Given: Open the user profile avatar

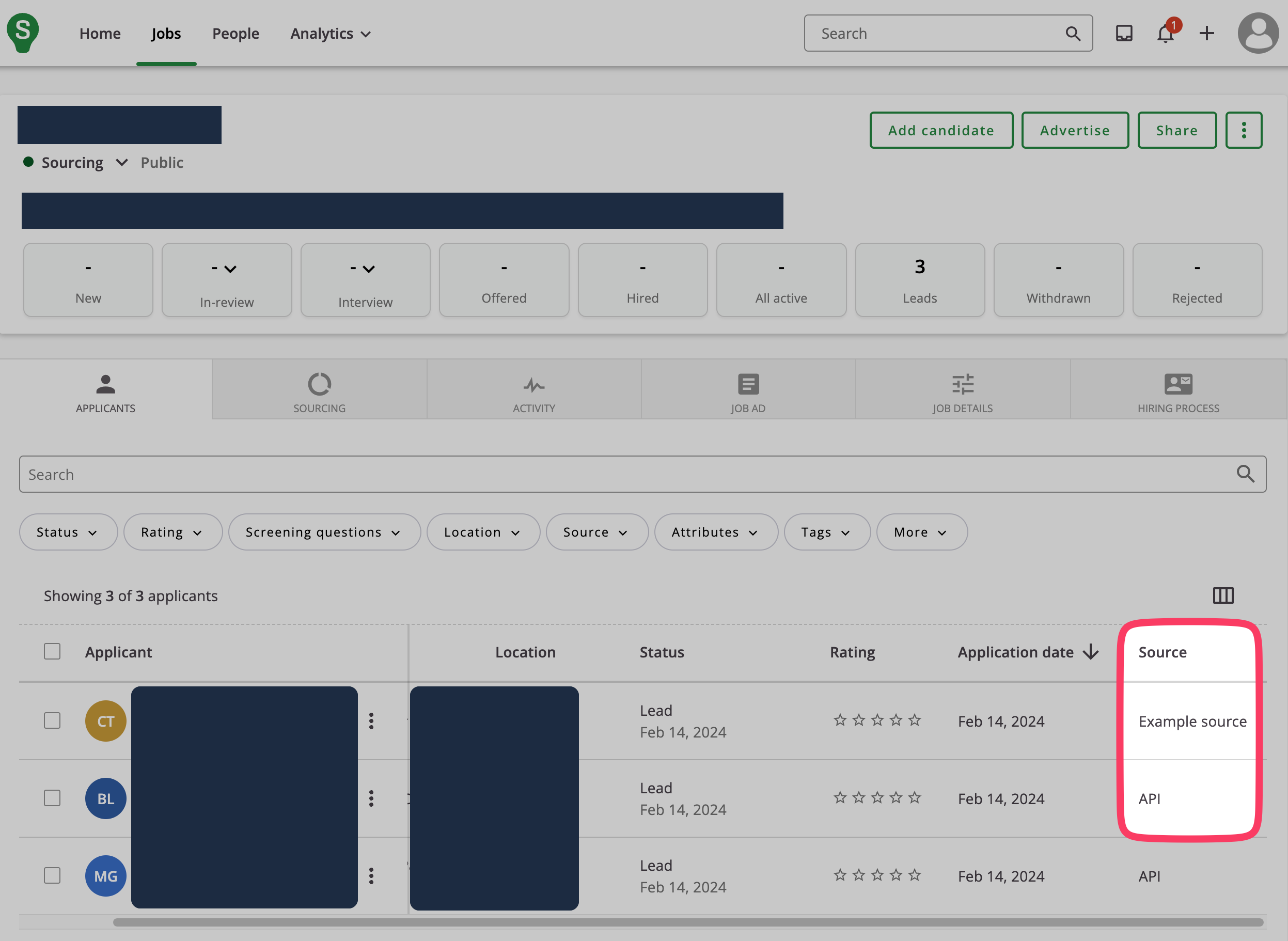Looking at the screenshot, I should point(1258,34).
